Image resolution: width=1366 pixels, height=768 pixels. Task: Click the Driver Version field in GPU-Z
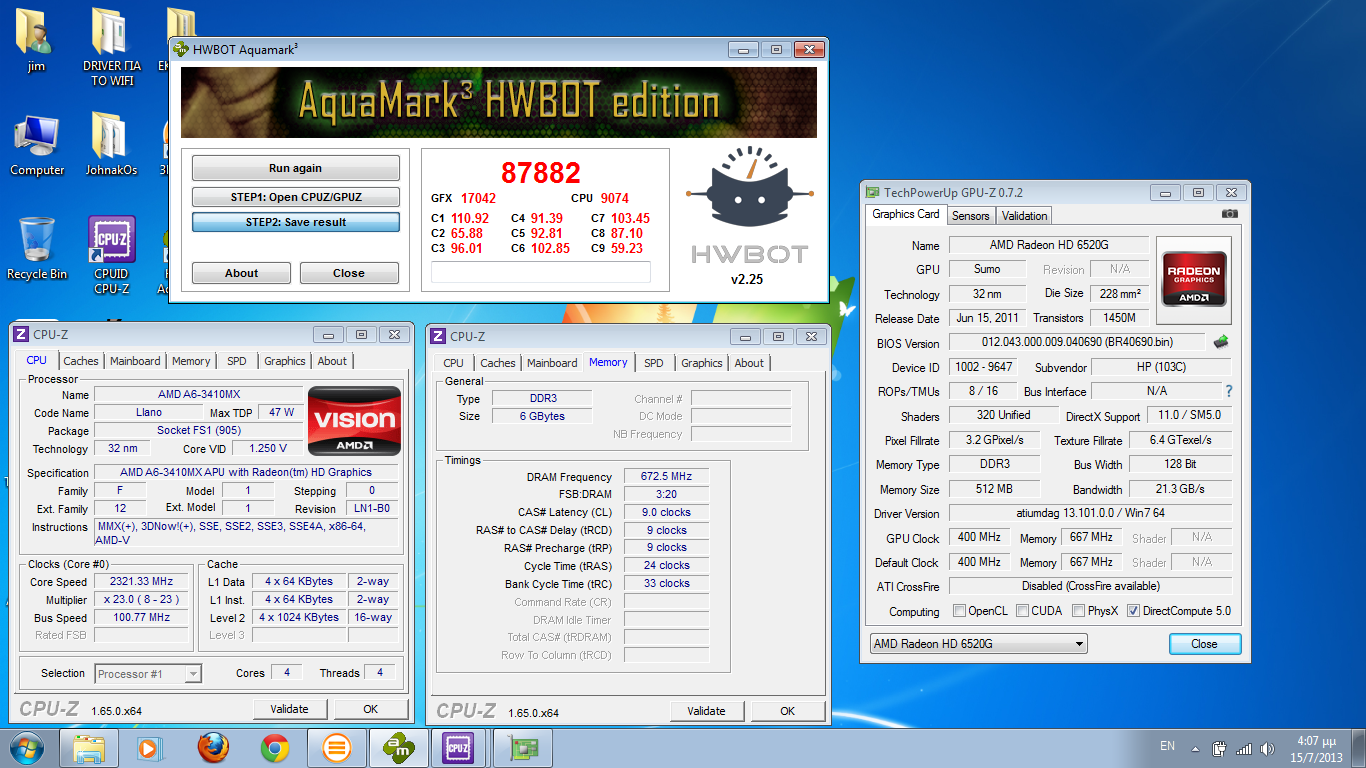click(1090, 513)
